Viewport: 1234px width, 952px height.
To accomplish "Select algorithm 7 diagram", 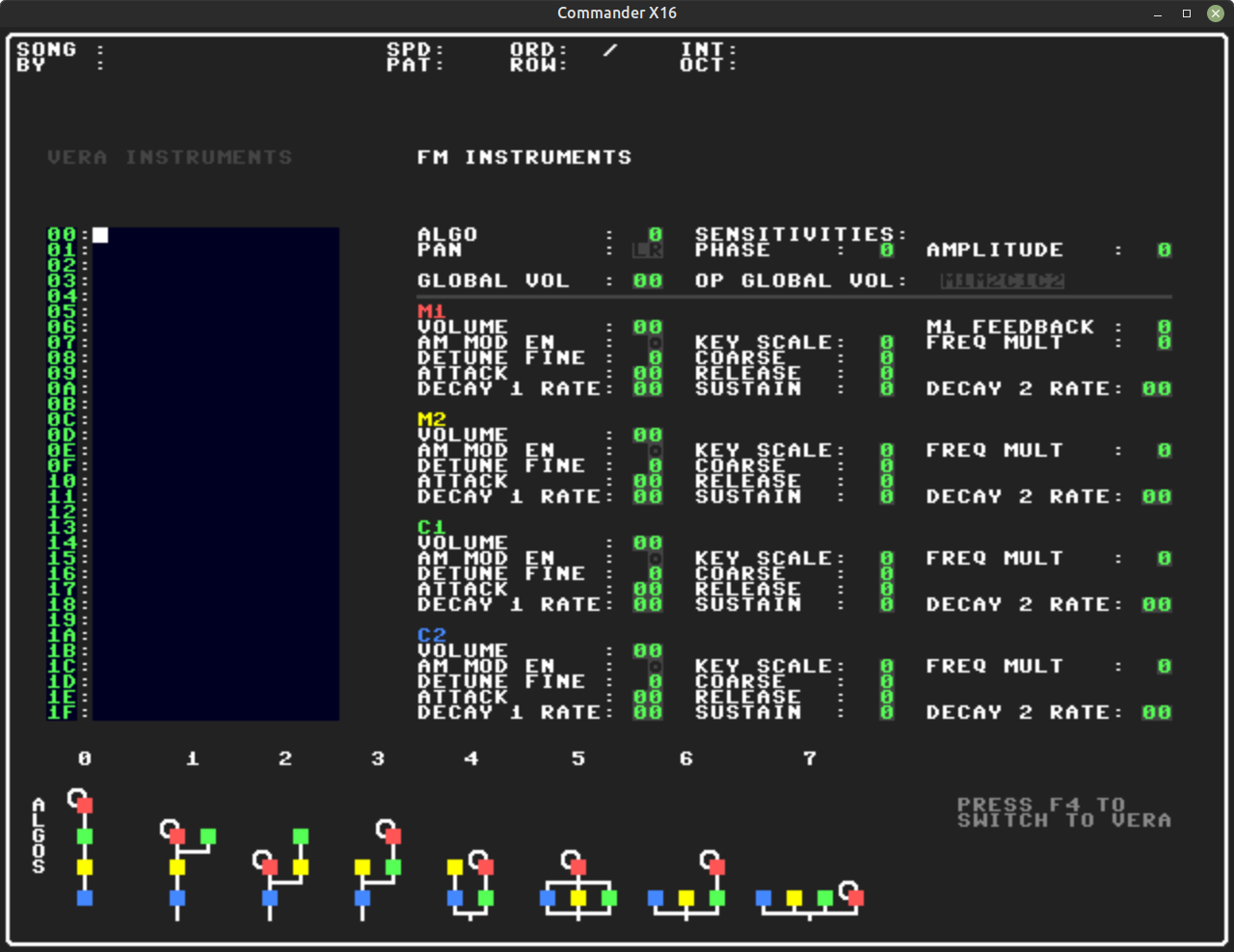I will point(808,896).
